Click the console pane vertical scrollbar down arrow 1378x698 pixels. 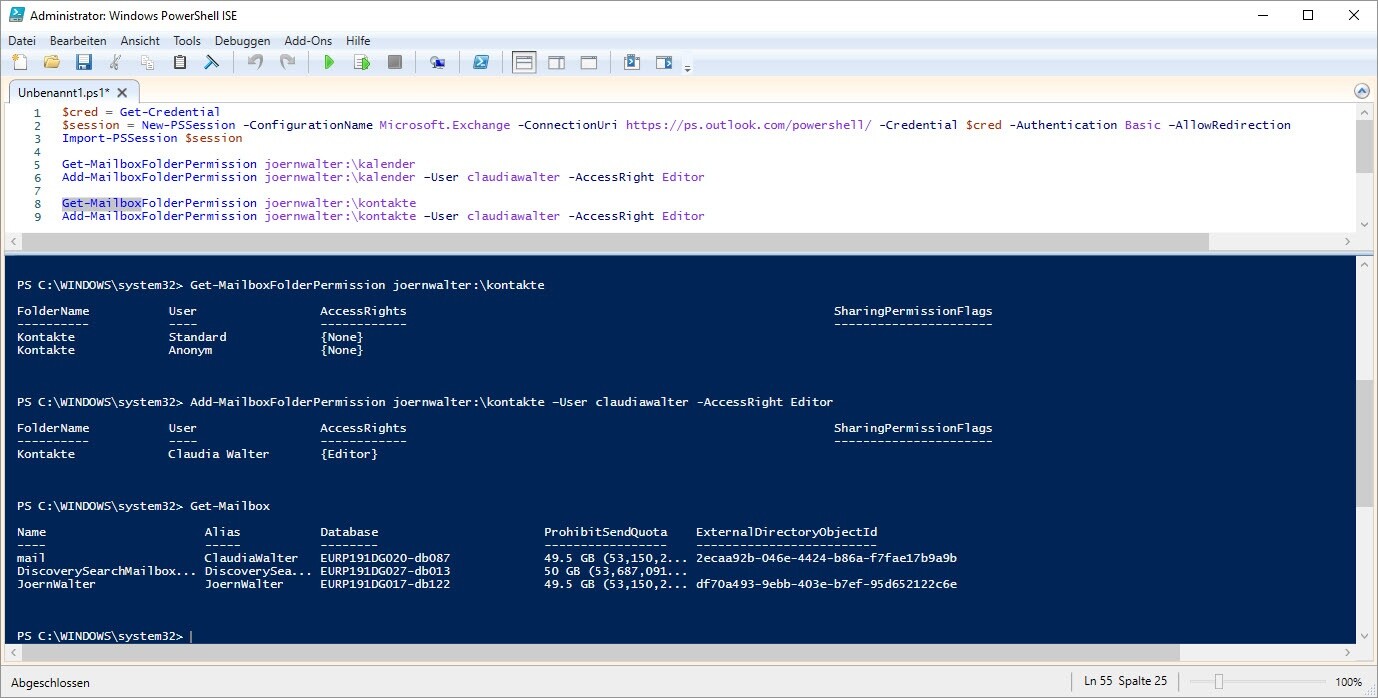[x=1364, y=635]
